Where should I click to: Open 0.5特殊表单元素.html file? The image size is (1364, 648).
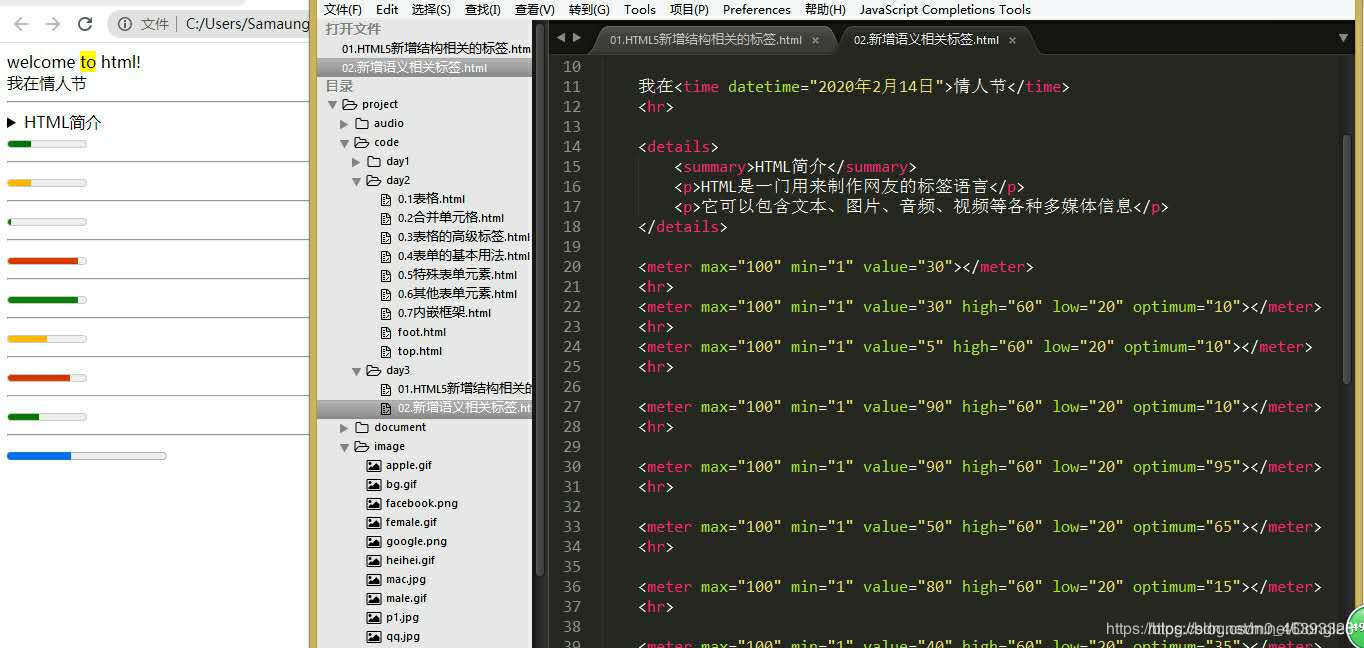click(x=457, y=275)
